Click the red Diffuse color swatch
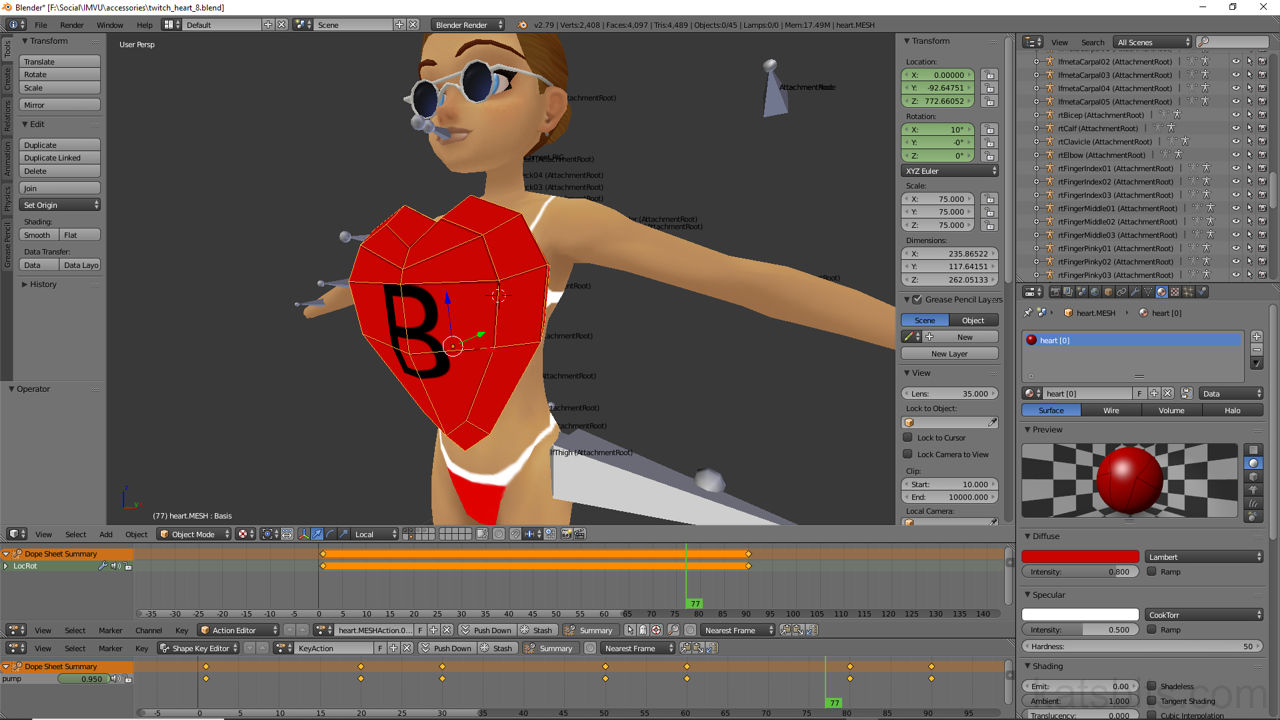 (1080, 557)
